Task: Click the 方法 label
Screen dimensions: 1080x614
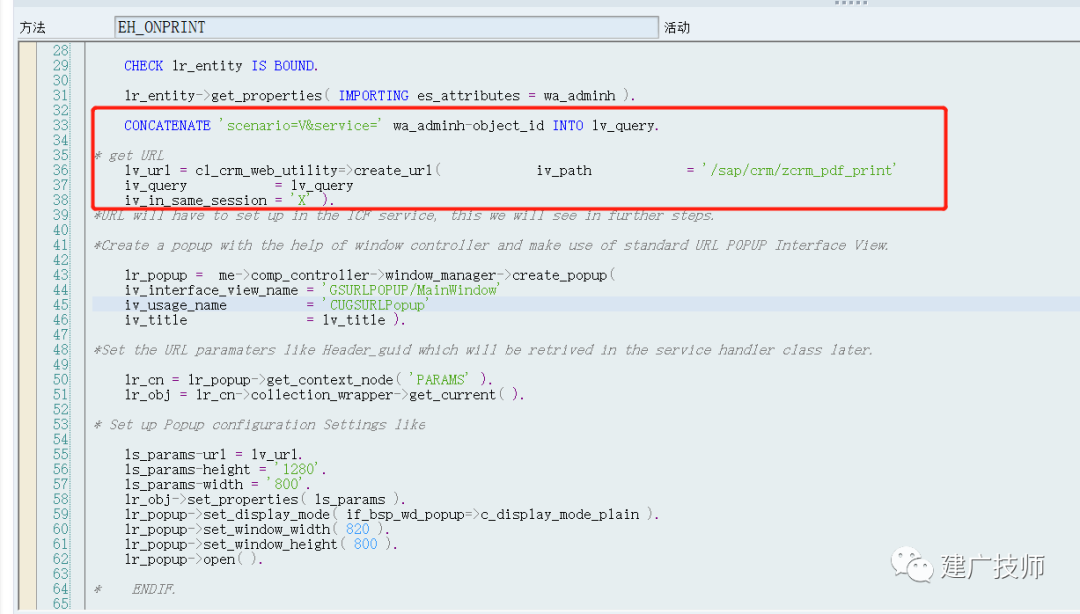Action: tap(32, 28)
